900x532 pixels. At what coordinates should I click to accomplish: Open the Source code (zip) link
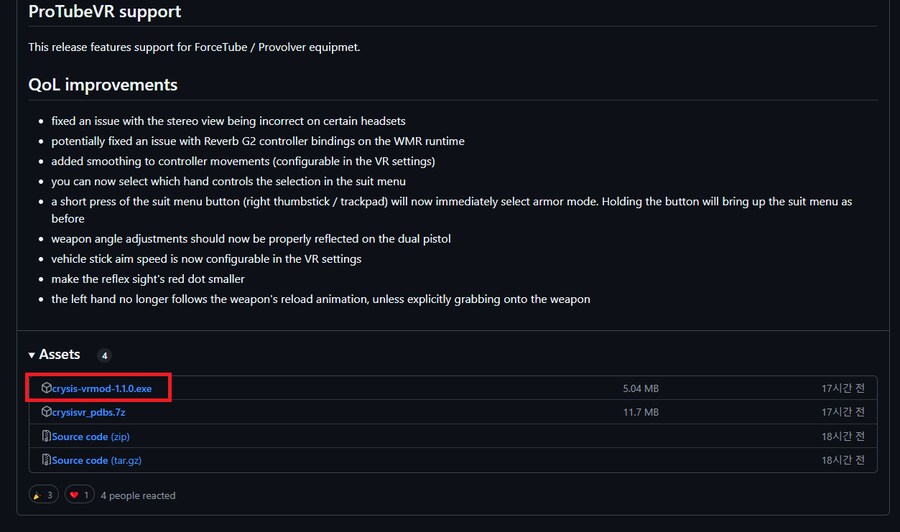click(91, 437)
